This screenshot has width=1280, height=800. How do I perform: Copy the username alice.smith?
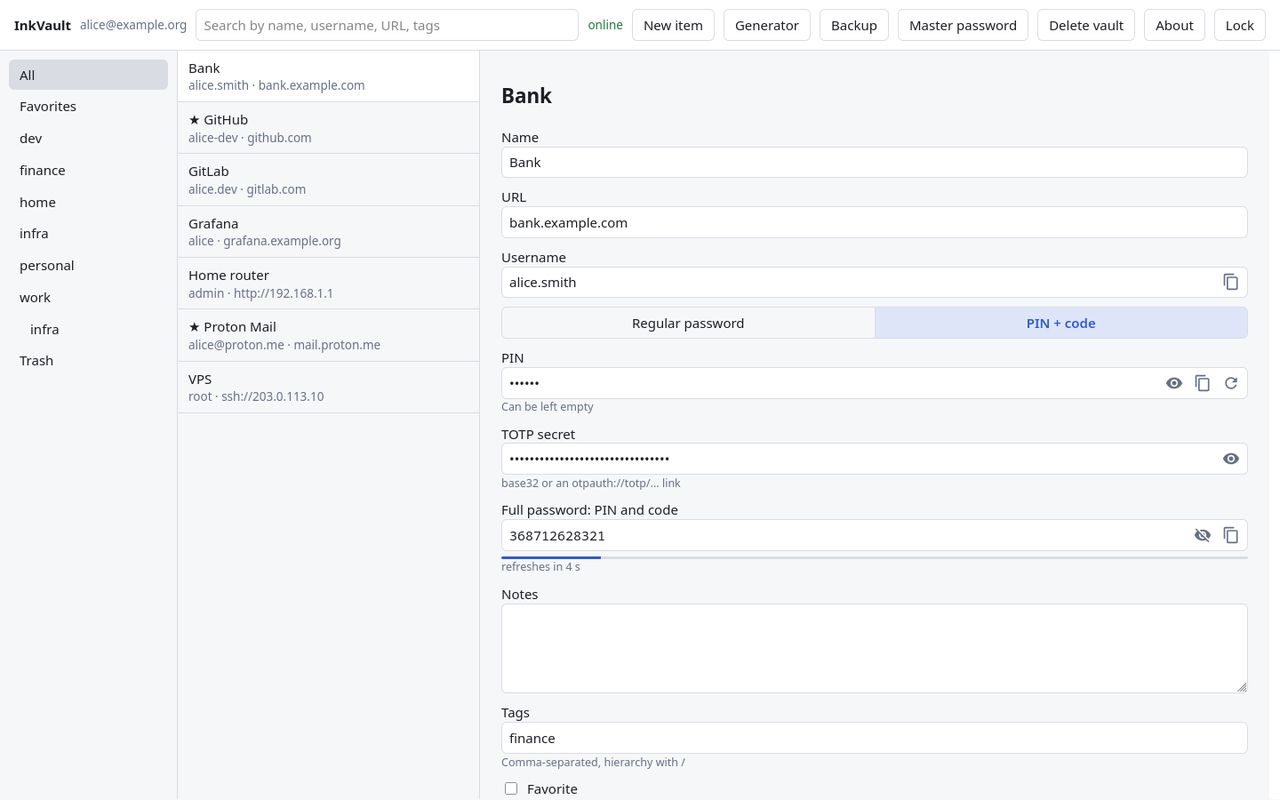coord(1231,282)
